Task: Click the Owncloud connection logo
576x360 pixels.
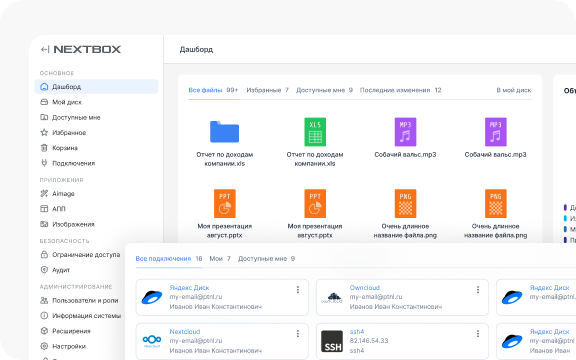Action: [332, 298]
